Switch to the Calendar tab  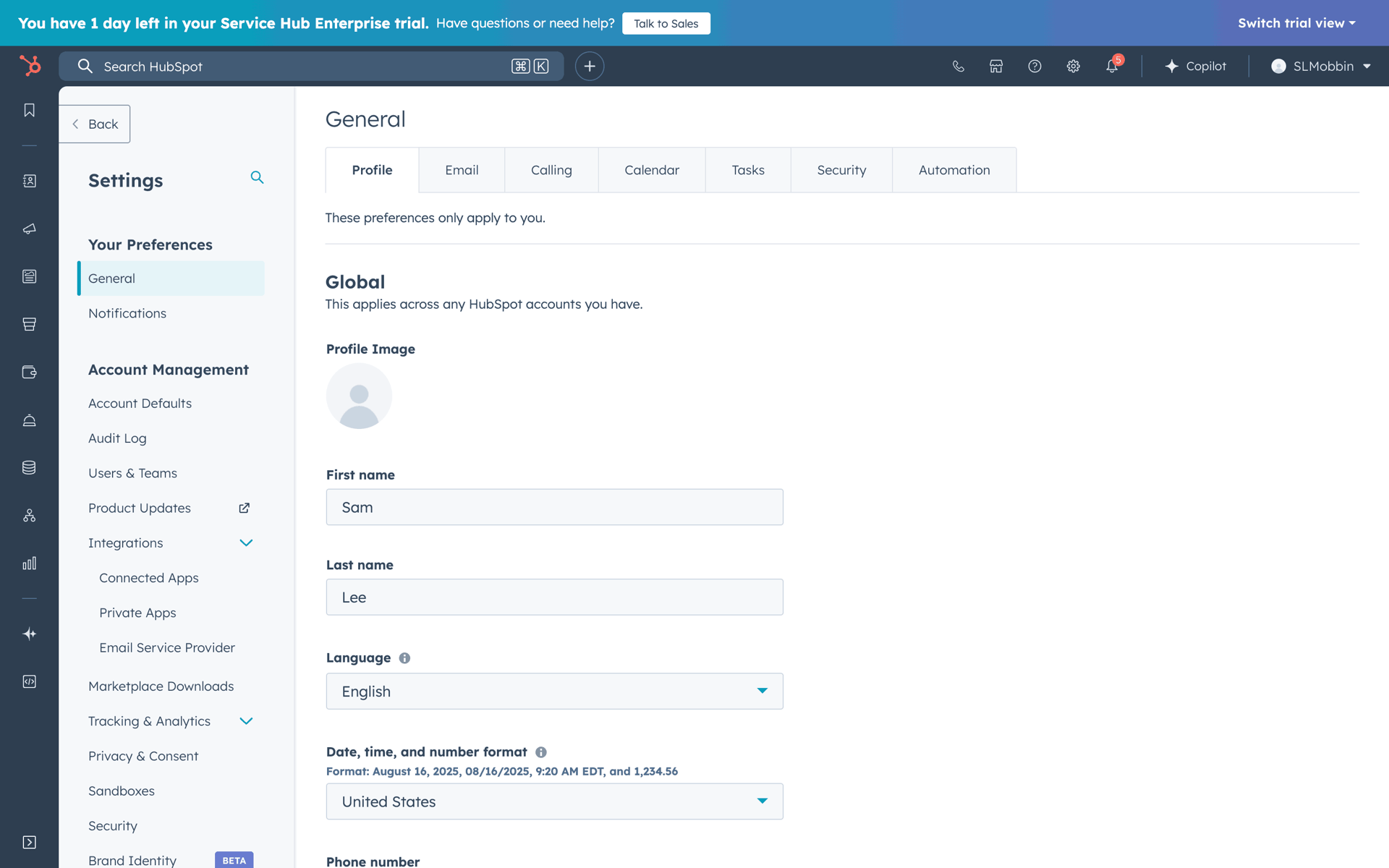(x=652, y=170)
